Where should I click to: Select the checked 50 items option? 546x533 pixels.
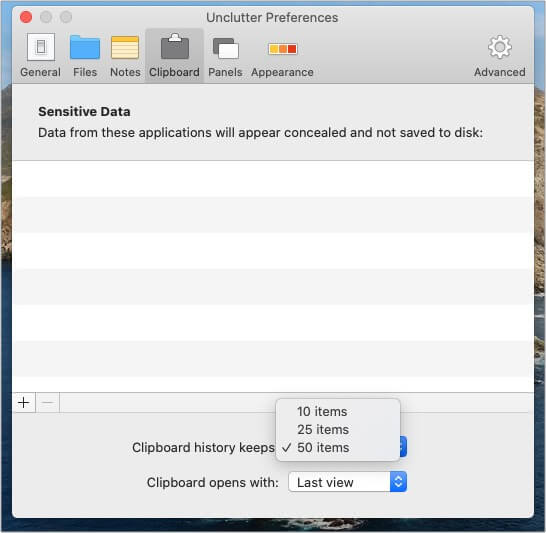pyautogui.click(x=337, y=448)
